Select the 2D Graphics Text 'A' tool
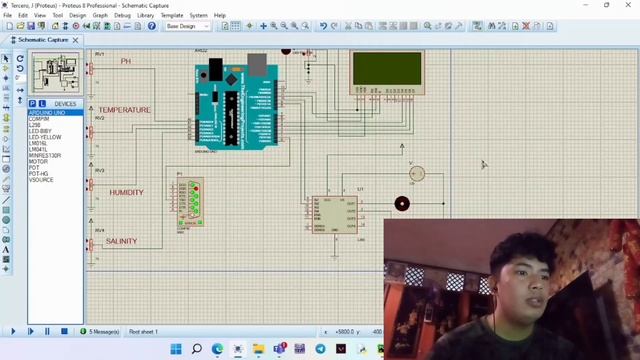The width and height of the screenshot is (640, 360). [6, 249]
